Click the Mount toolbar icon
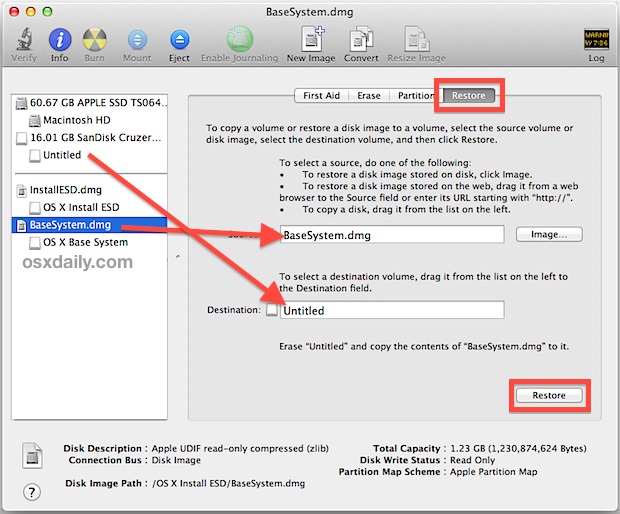 pyautogui.click(x=137, y=40)
